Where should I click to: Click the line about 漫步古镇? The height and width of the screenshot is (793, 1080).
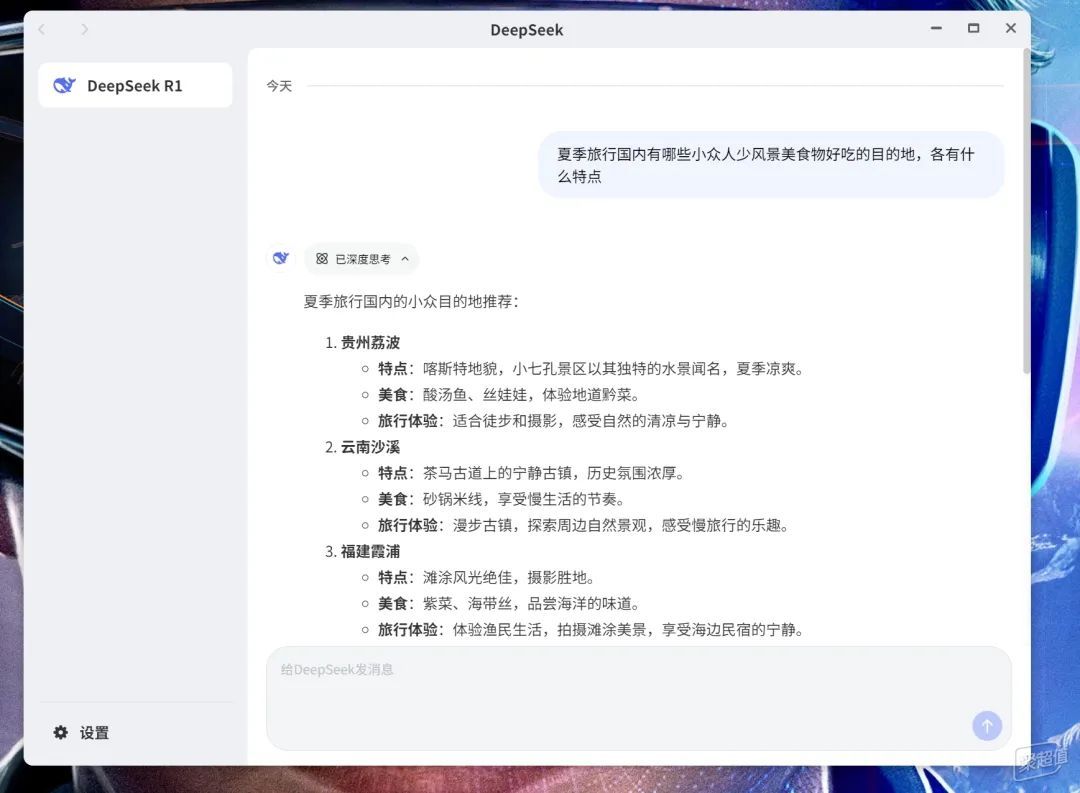[x=583, y=526]
